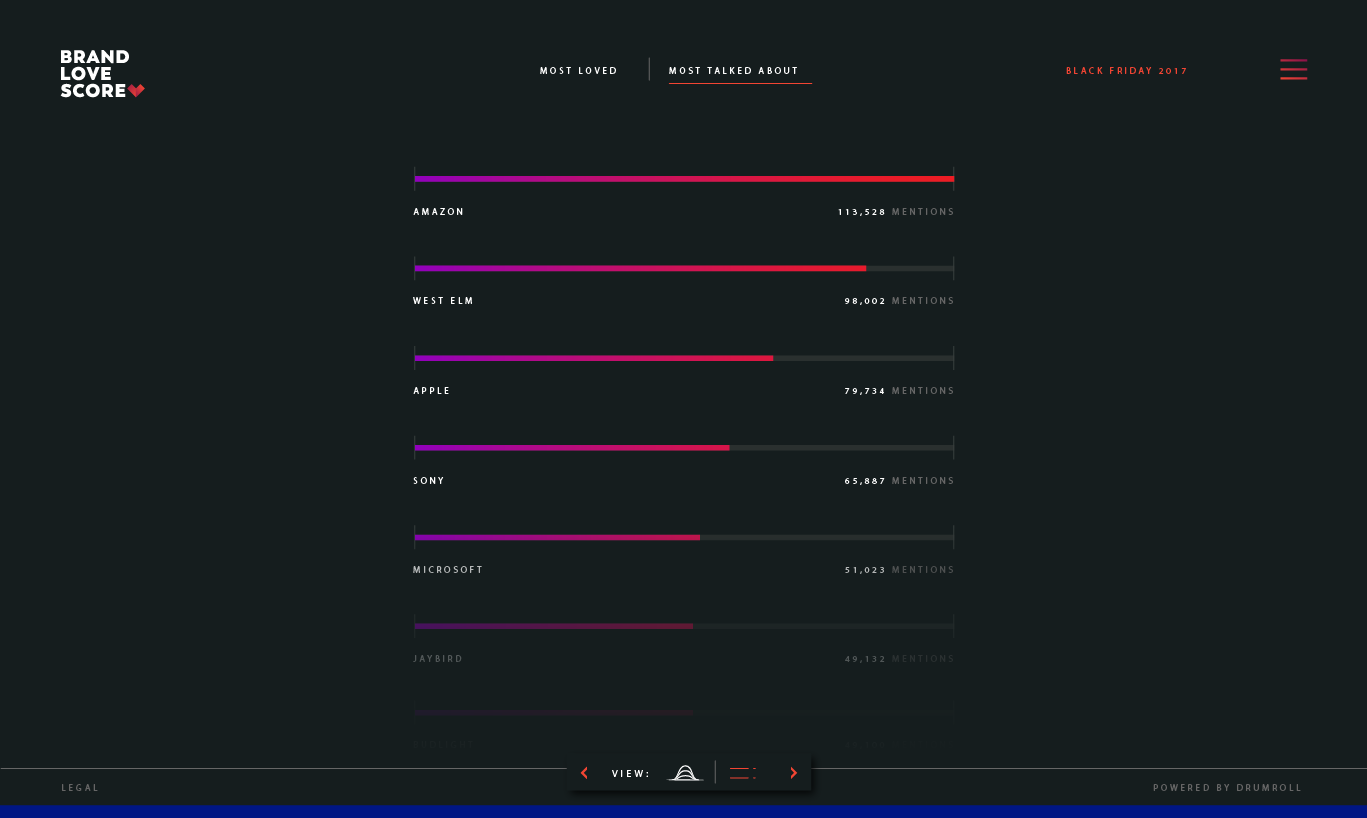Open the hamburger menu icon

1293,69
